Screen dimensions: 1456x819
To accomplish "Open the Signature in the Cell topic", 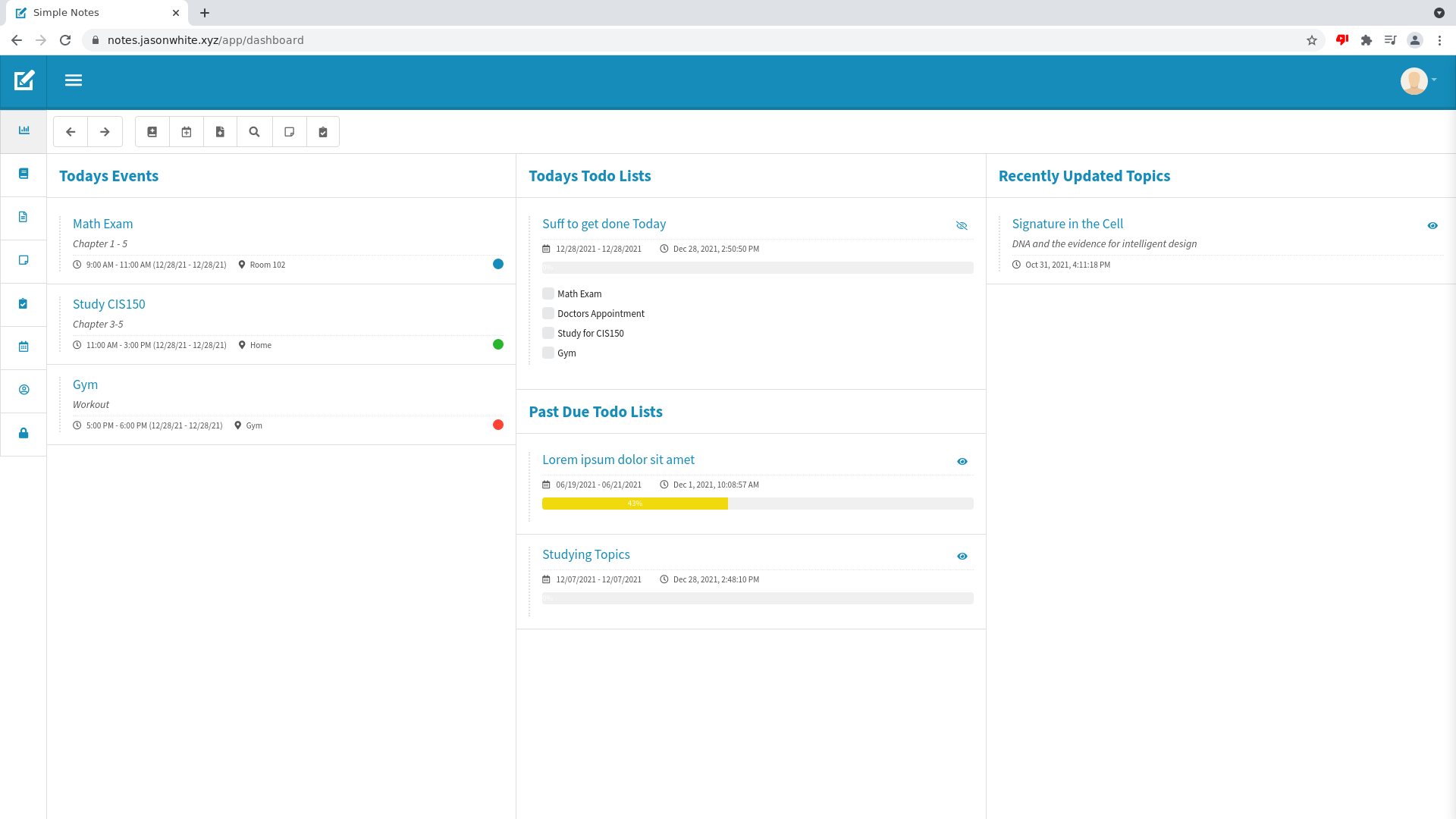I will coord(1067,224).
